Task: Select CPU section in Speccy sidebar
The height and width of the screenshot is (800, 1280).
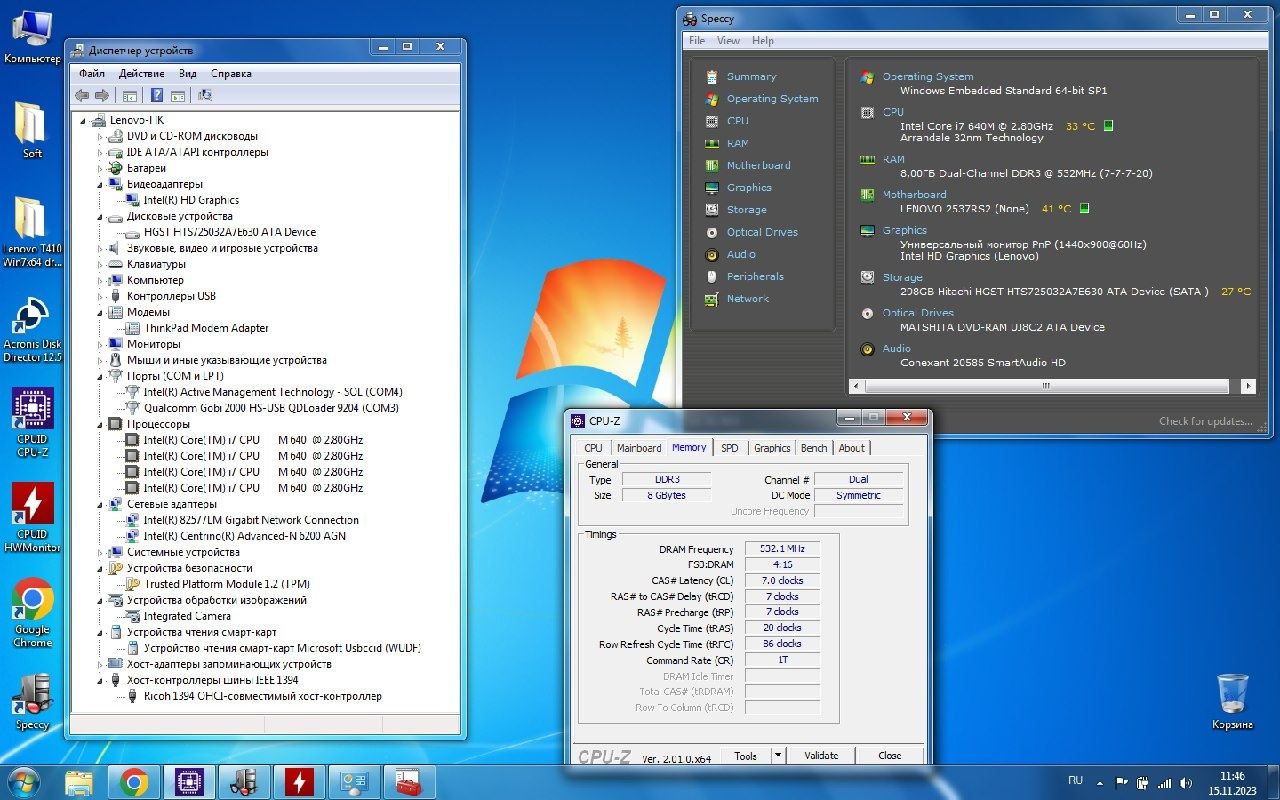Action: [x=737, y=121]
